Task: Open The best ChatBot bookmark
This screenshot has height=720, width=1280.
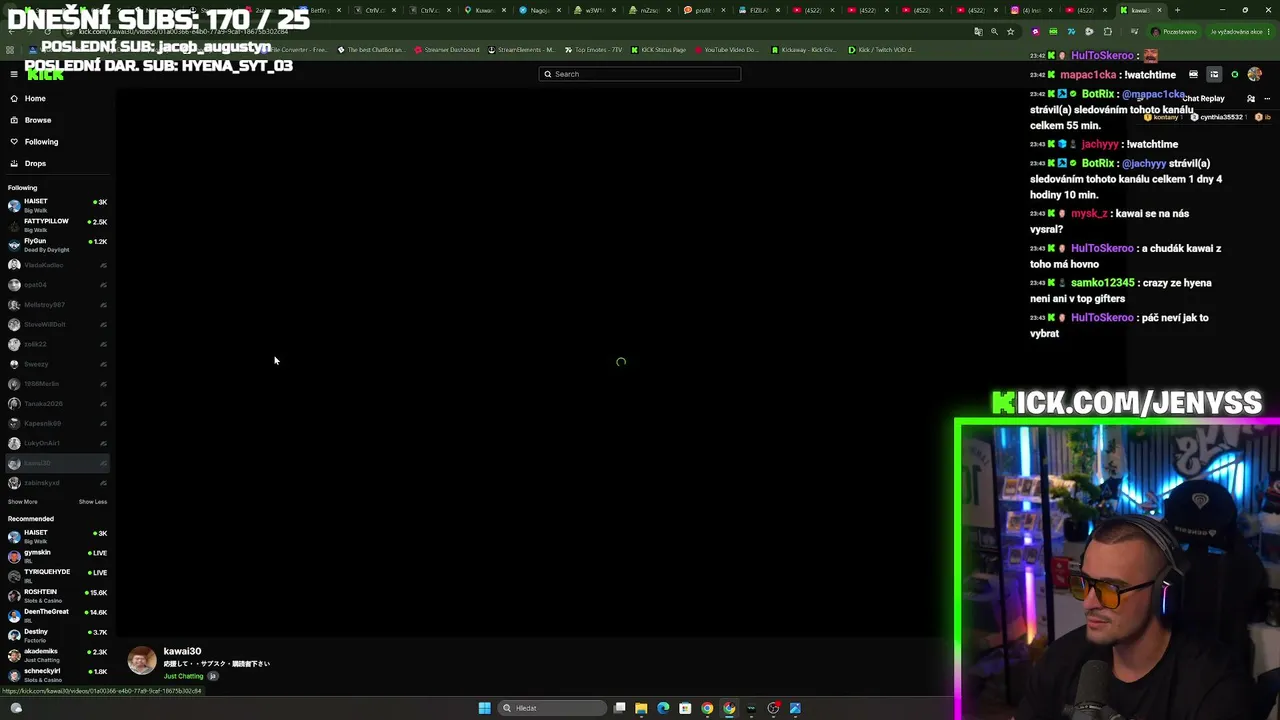Action: (x=371, y=50)
